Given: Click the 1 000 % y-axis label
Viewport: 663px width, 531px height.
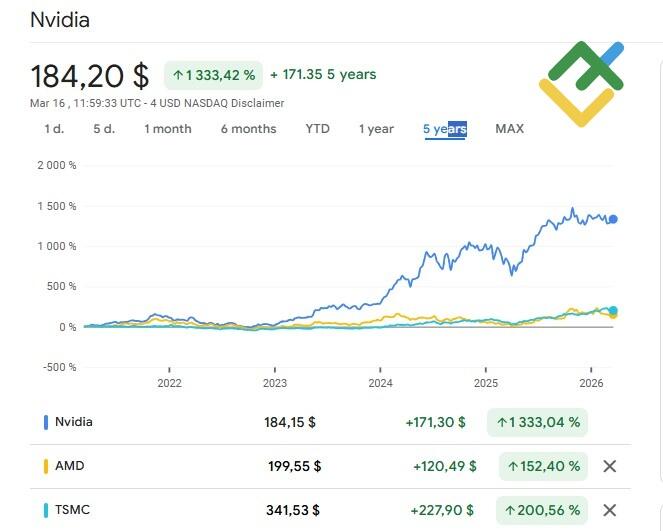Looking at the screenshot, I should point(57,246).
